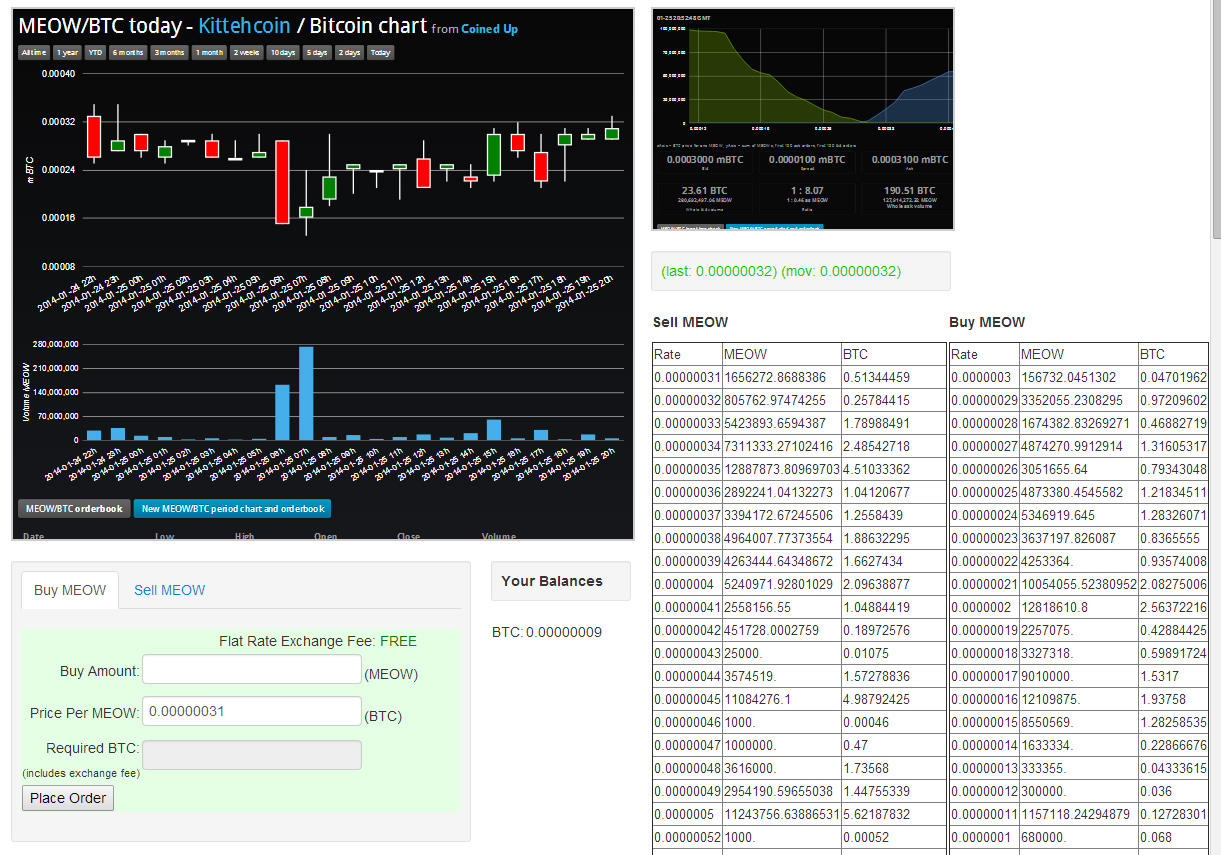Click the tall volume bar at 07h

pyautogui.click(x=306, y=393)
